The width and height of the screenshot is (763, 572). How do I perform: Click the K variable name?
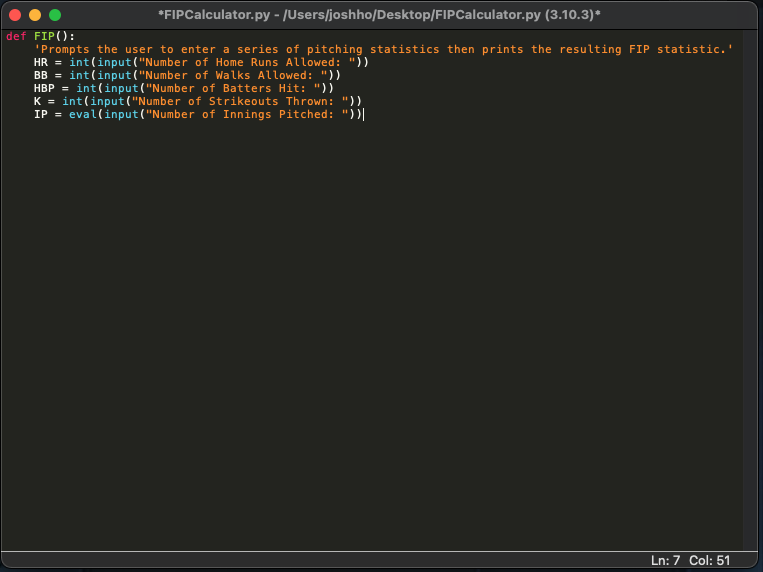[x=37, y=101]
